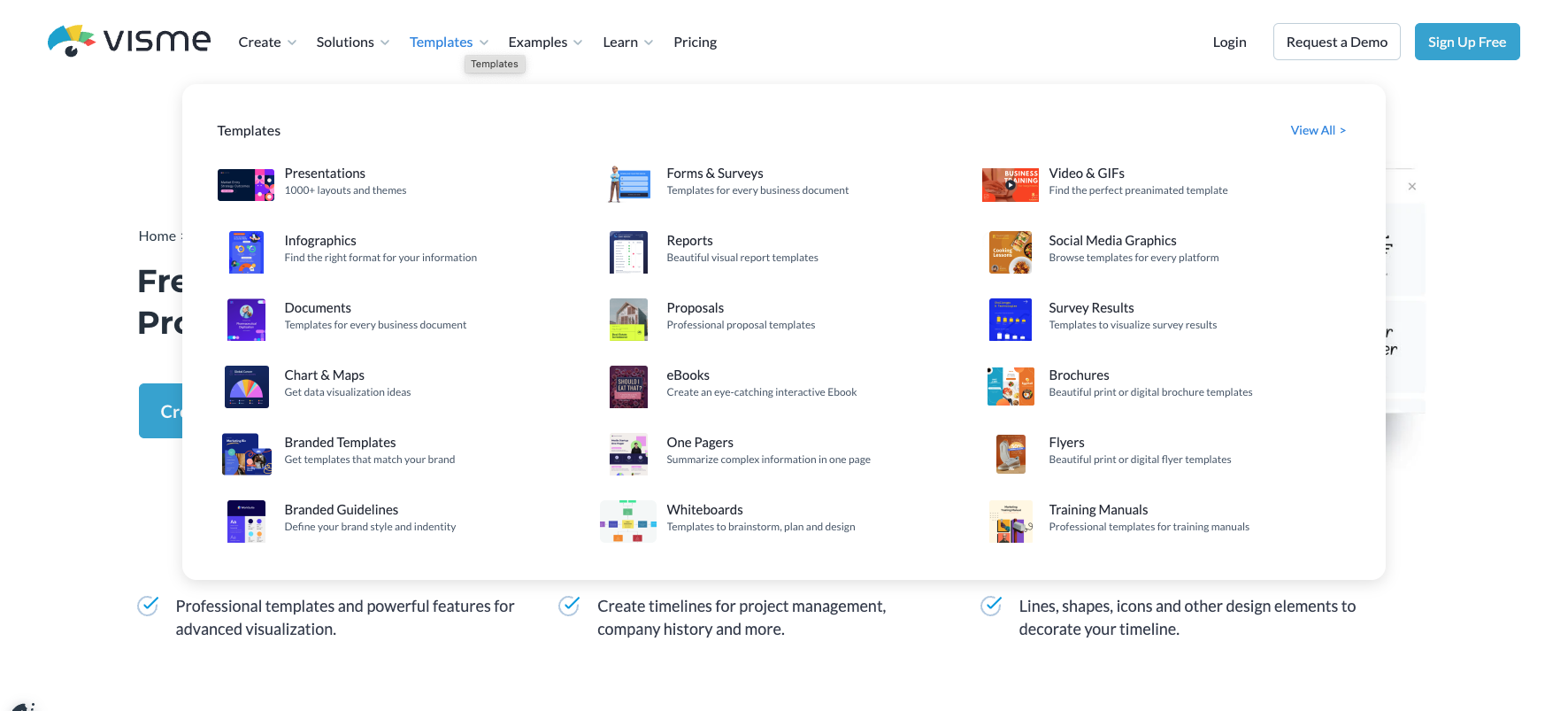Go to the Pricing page
The width and height of the screenshot is (1568, 711).
[695, 43]
